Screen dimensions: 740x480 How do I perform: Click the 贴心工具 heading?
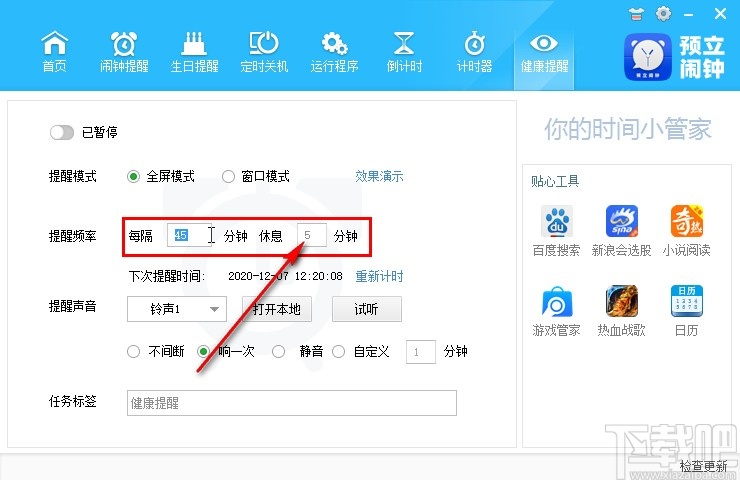click(555, 181)
